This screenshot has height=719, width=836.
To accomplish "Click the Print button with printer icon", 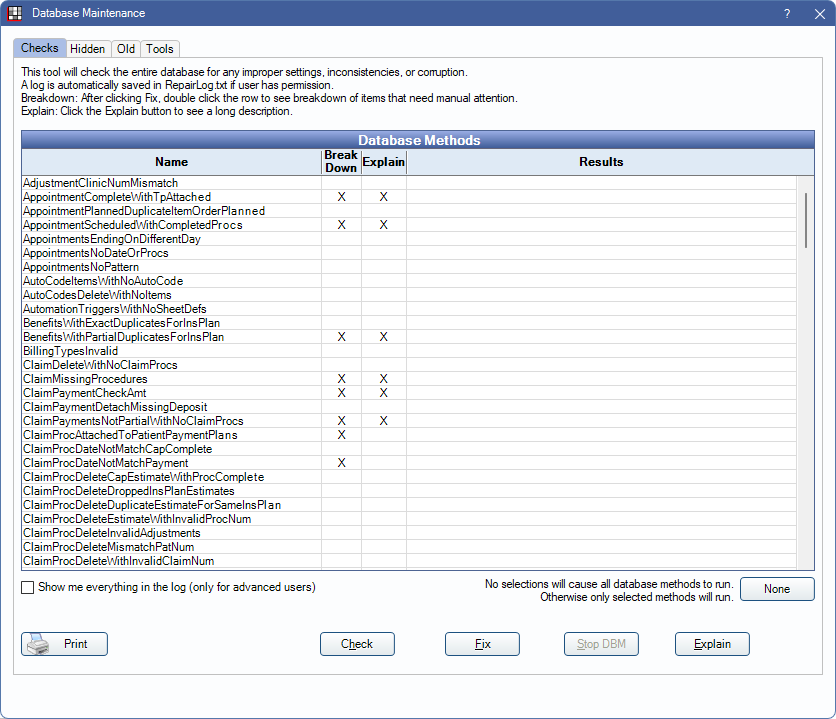I will [64, 644].
